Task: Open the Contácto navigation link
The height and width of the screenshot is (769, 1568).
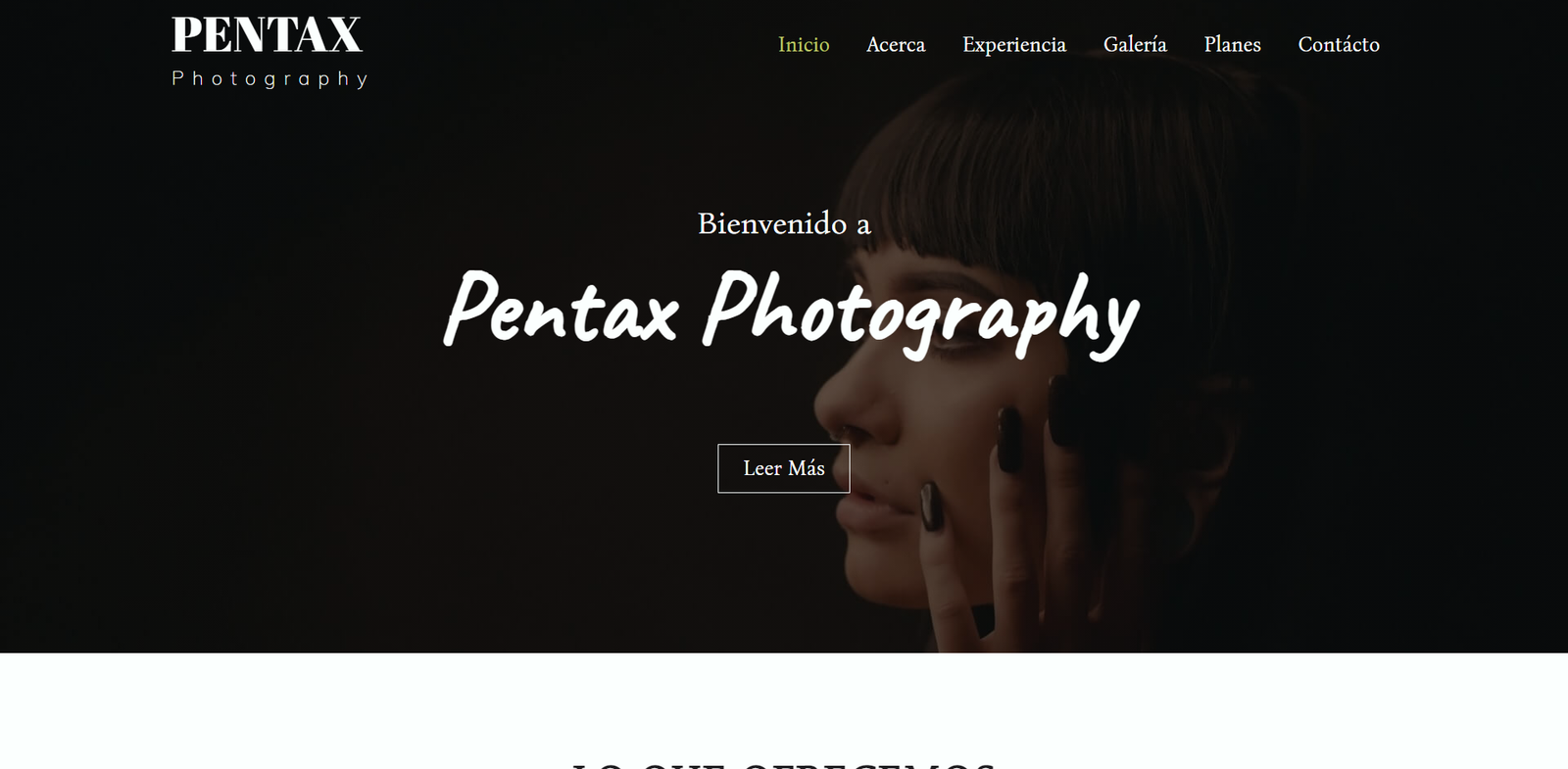Action: click(1339, 44)
